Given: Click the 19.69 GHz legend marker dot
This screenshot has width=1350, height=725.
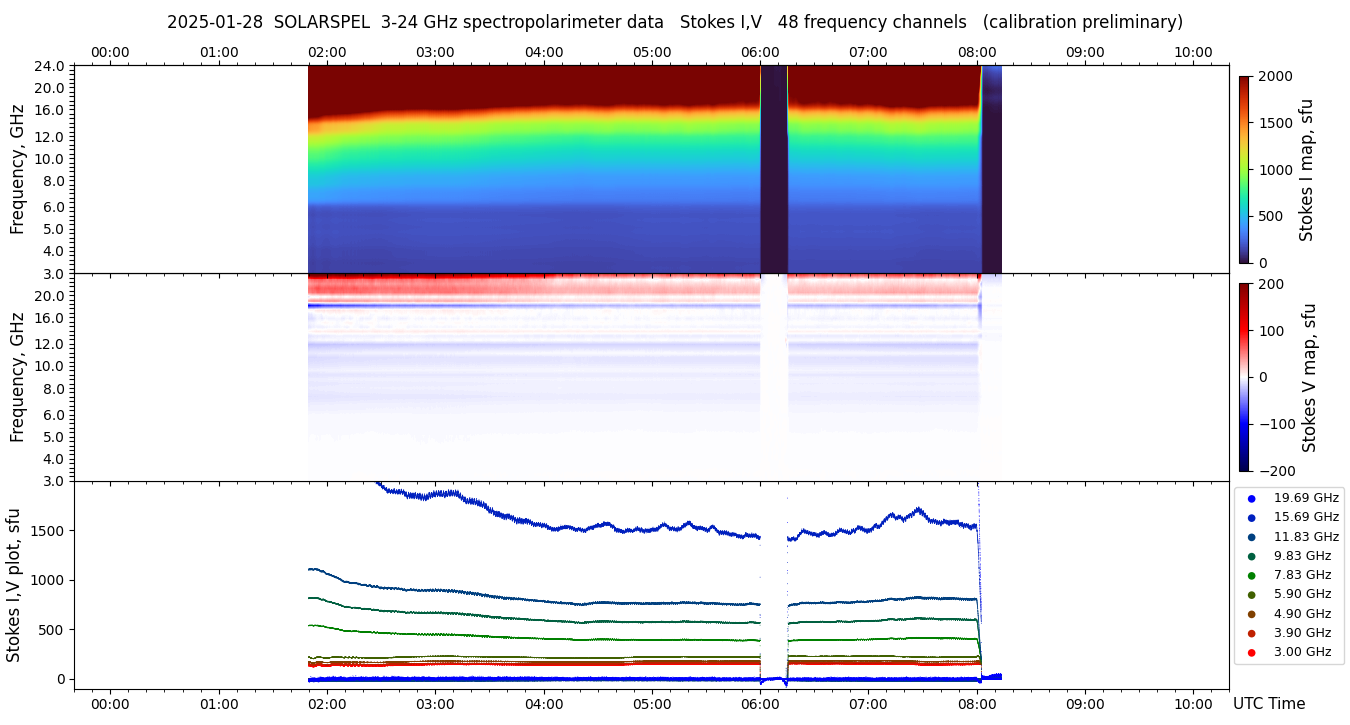Looking at the screenshot, I should [1250, 498].
